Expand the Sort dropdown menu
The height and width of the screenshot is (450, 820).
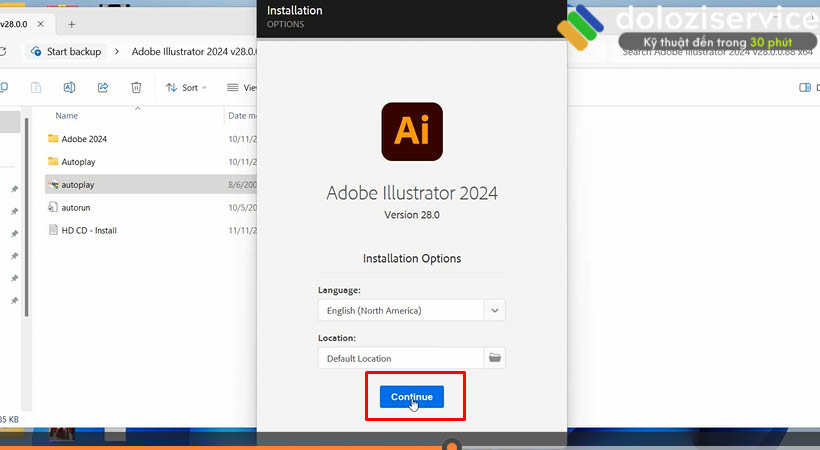(187, 88)
